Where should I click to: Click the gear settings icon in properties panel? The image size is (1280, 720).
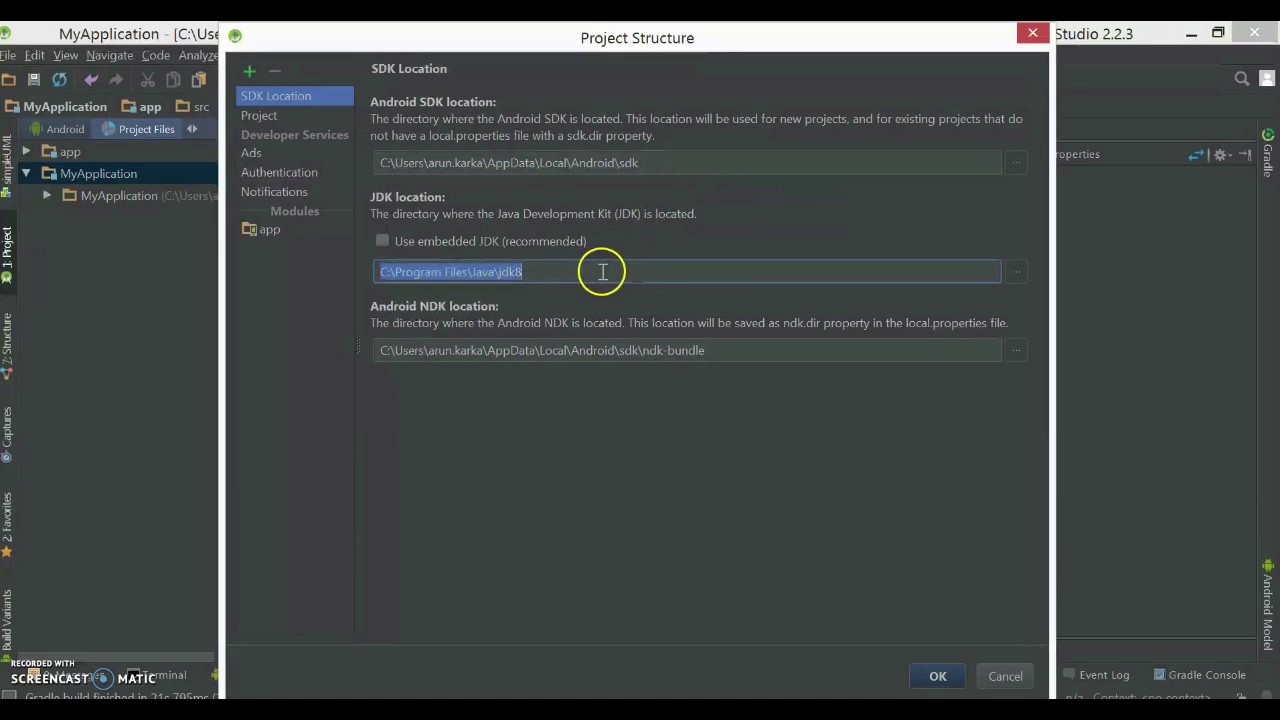pos(1220,155)
